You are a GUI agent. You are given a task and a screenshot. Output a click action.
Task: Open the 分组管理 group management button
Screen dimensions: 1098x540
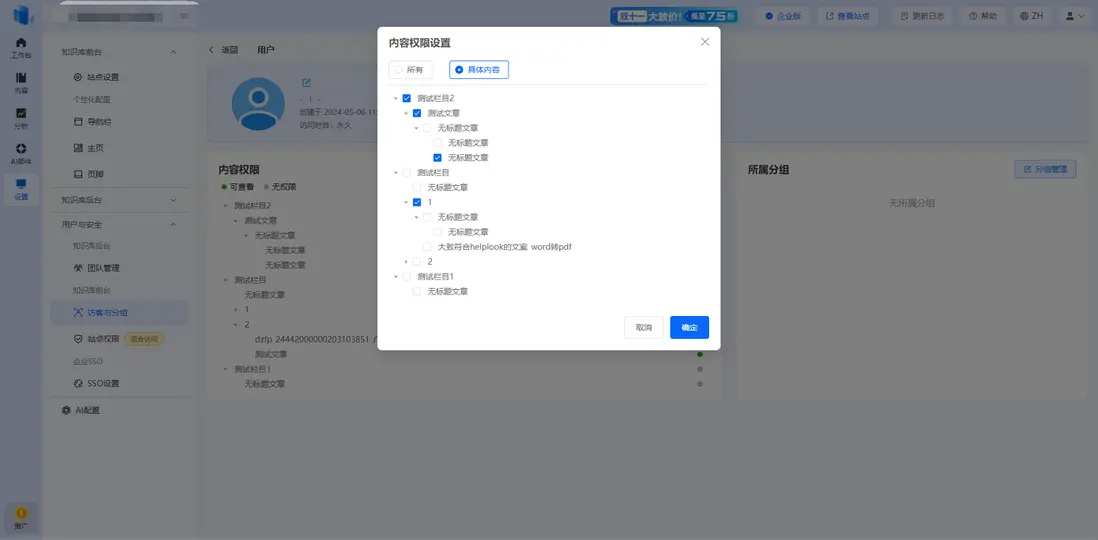tap(1045, 169)
